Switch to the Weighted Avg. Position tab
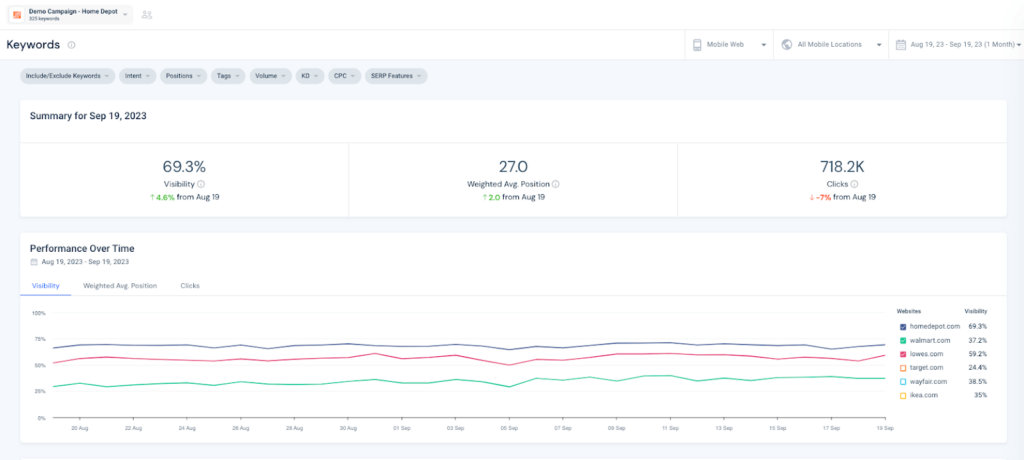Viewport: 1024px width, 460px height. [120, 286]
